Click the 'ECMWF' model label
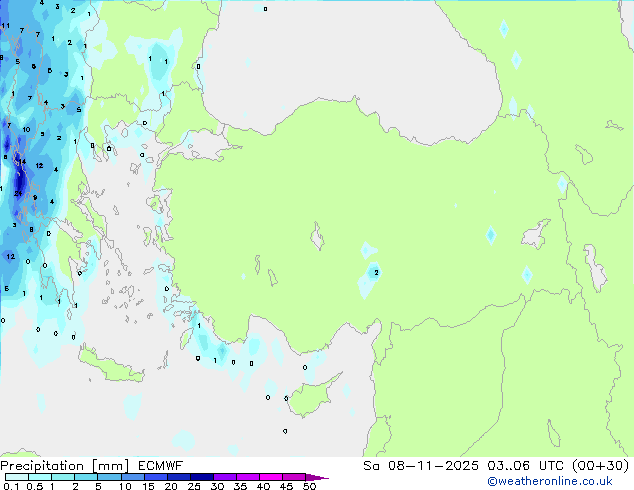The height and width of the screenshot is (490, 634). 161,466
